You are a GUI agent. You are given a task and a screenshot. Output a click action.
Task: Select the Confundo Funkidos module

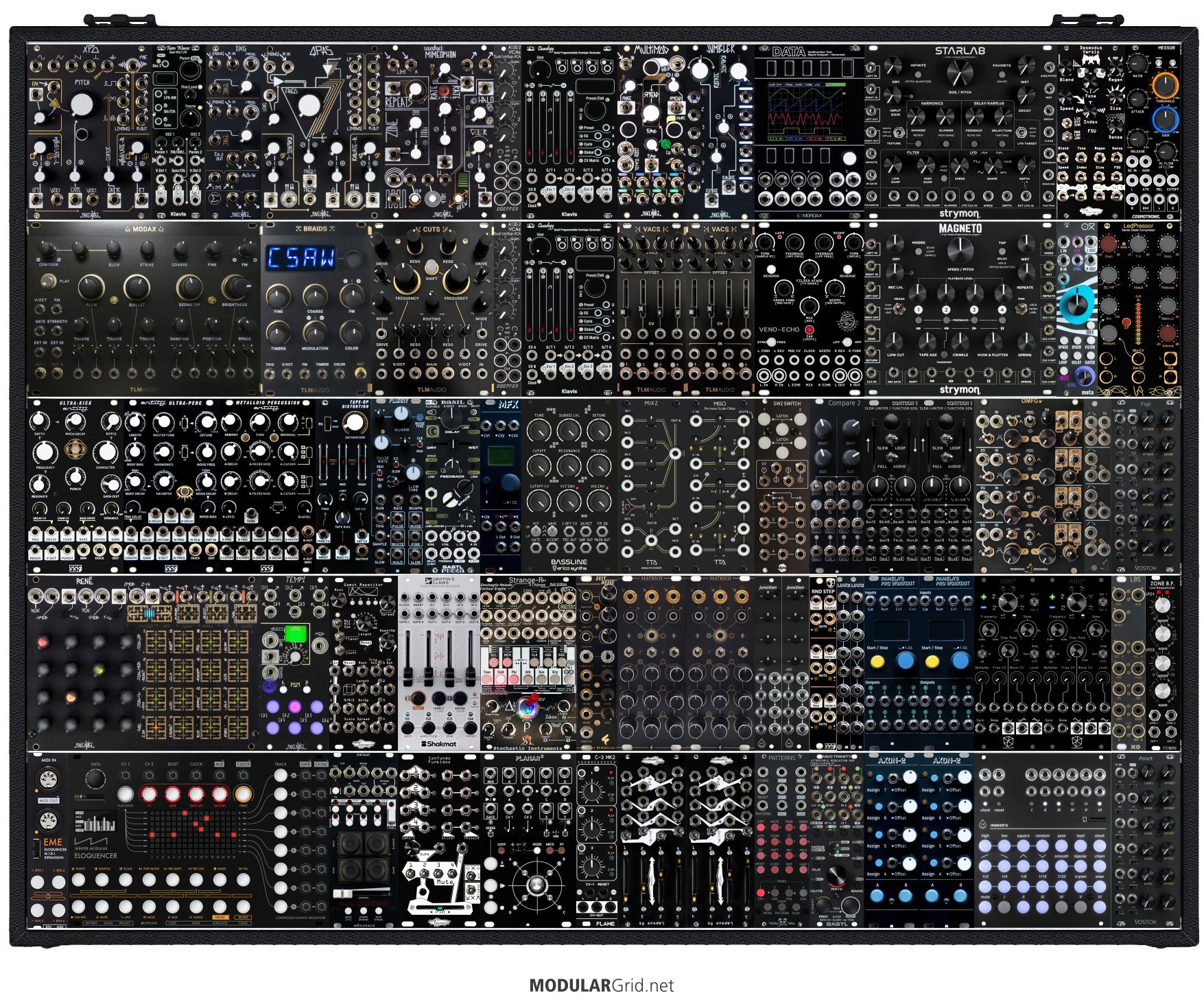click(x=439, y=840)
